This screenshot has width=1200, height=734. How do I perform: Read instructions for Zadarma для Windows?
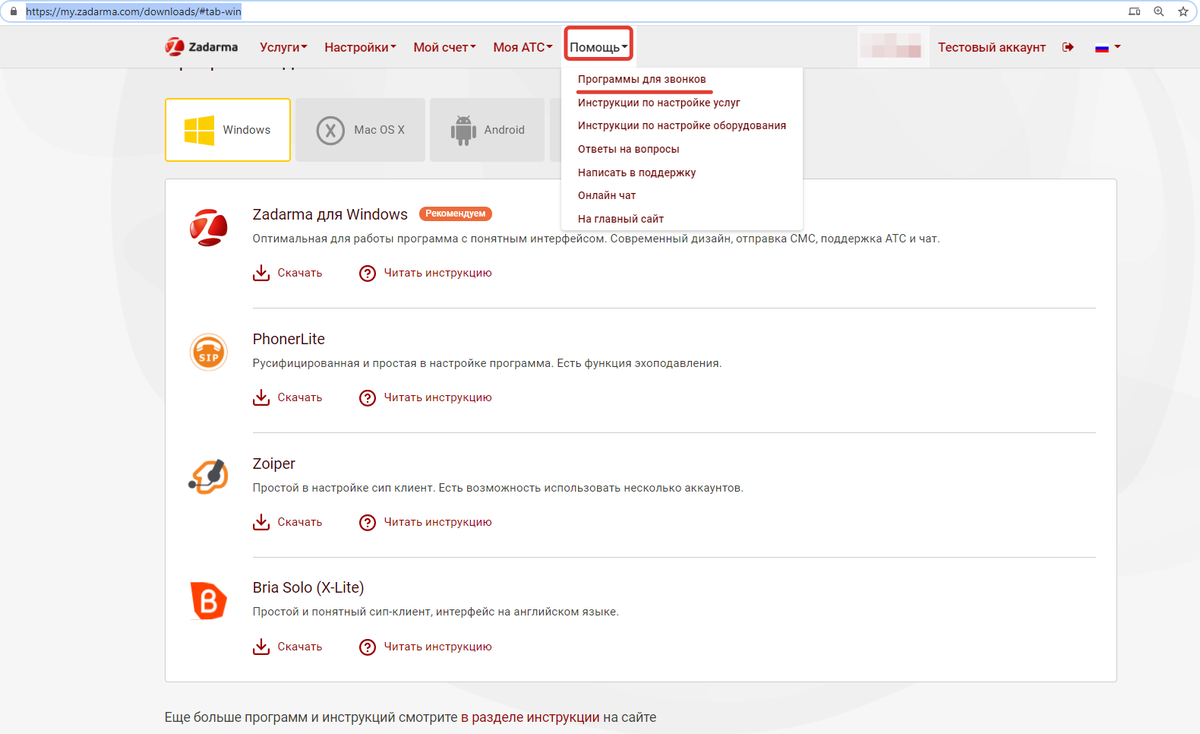click(438, 273)
